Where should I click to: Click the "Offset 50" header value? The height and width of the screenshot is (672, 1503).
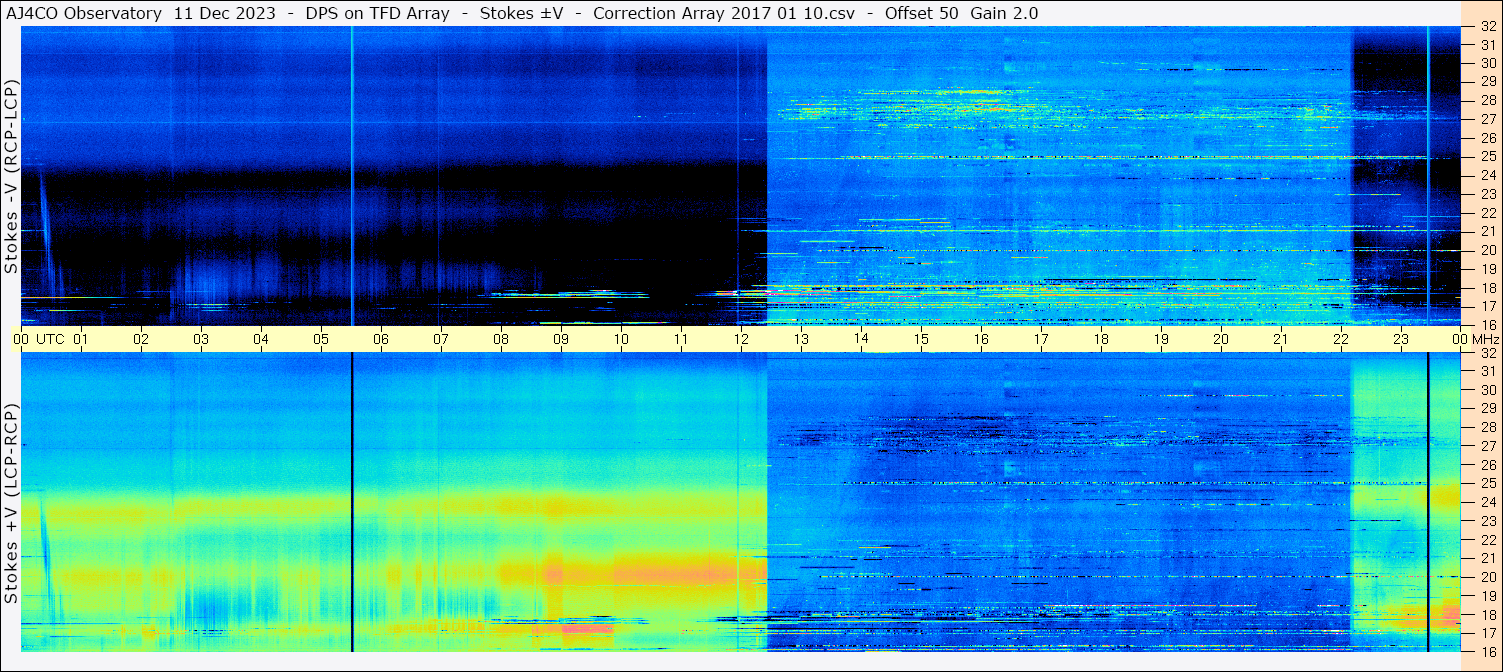point(922,13)
